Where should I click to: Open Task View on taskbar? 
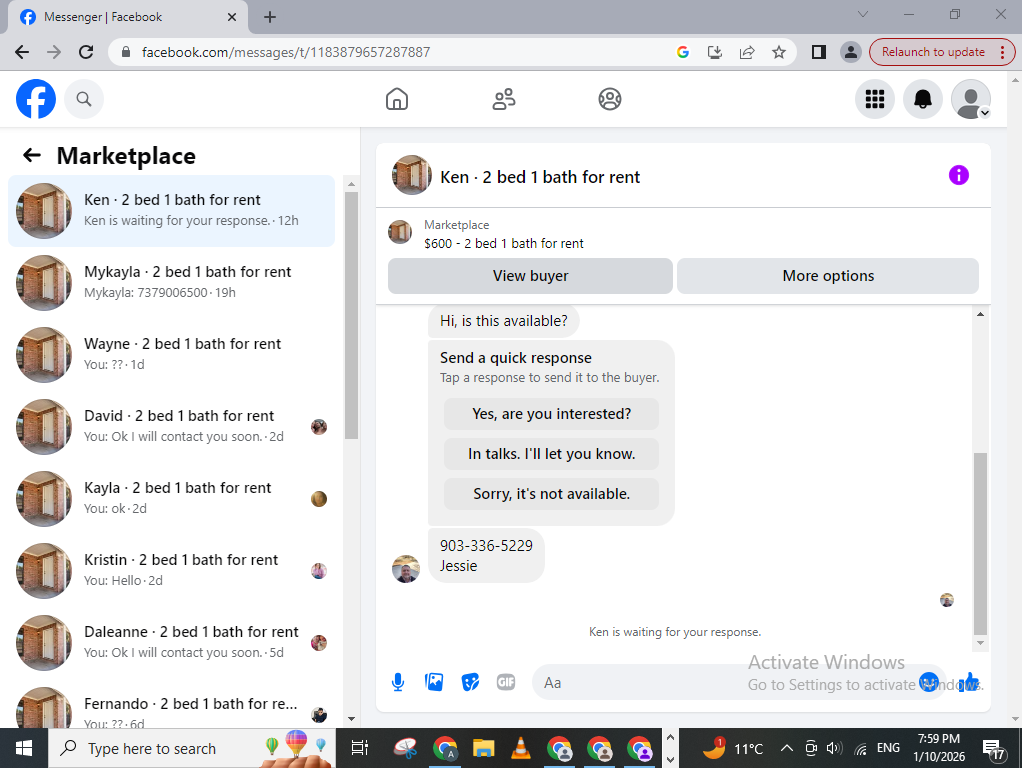tap(359, 748)
